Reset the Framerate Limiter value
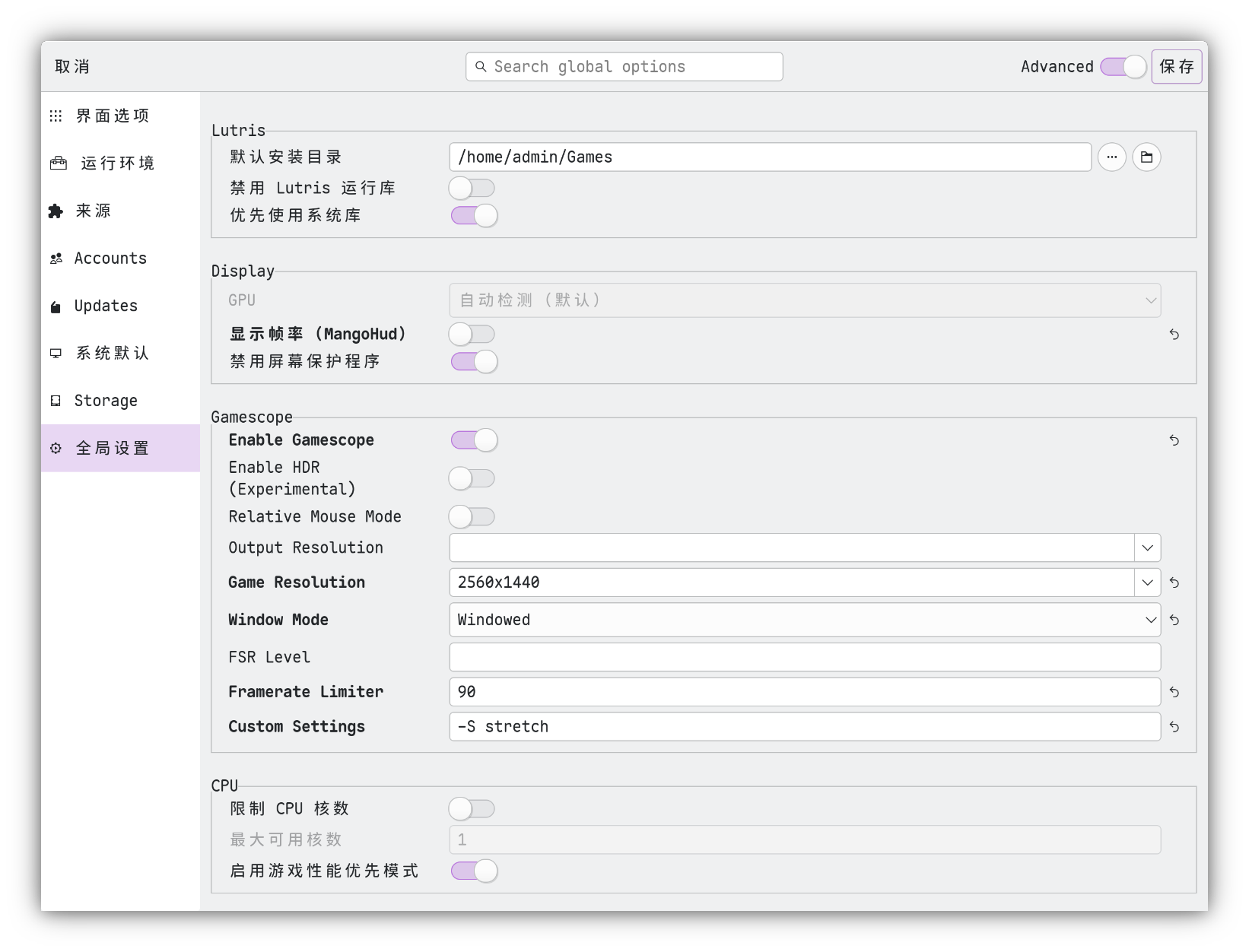Image resolution: width=1249 pixels, height=952 pixels. click(x=1174, y=692)
